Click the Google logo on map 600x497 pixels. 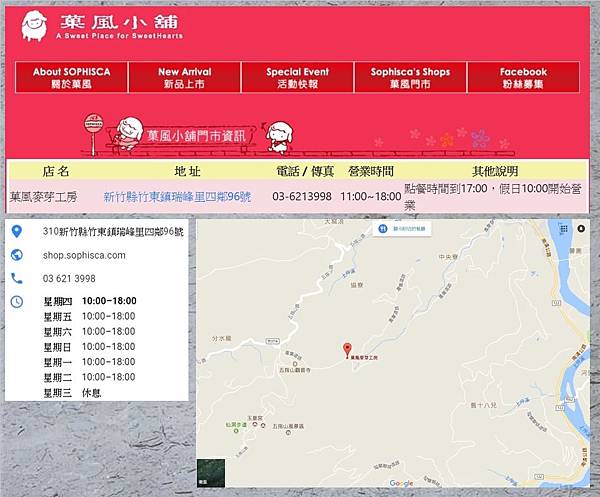click(401, 483)
